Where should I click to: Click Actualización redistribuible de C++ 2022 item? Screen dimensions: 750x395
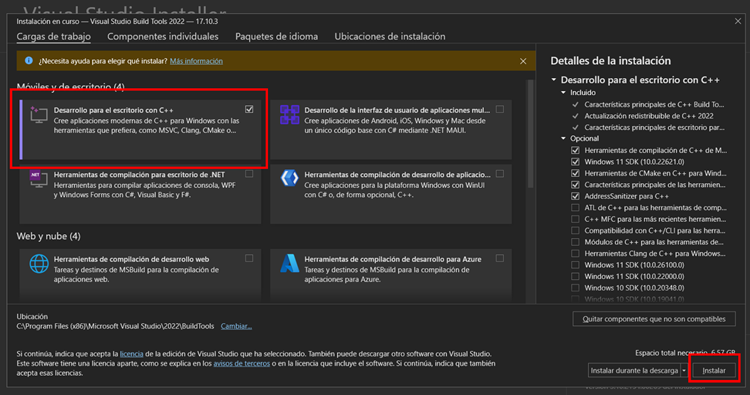(649, 116)
